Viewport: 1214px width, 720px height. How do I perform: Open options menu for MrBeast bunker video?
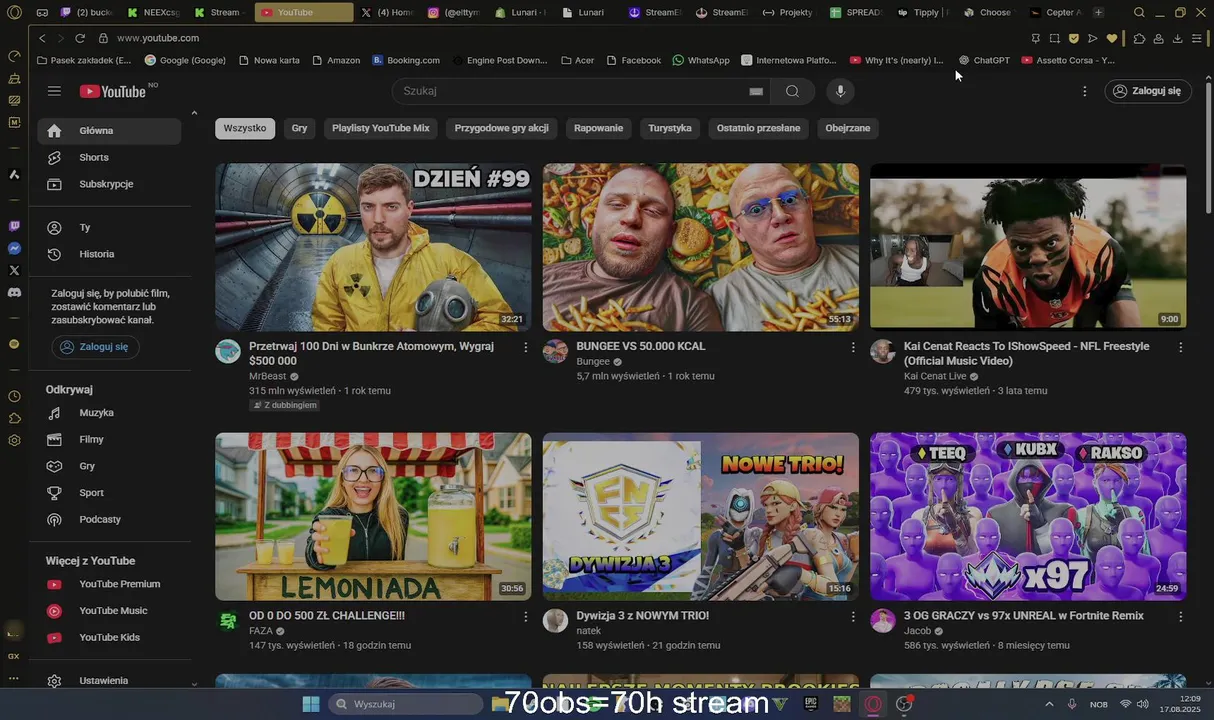click(x=526, y=347)
